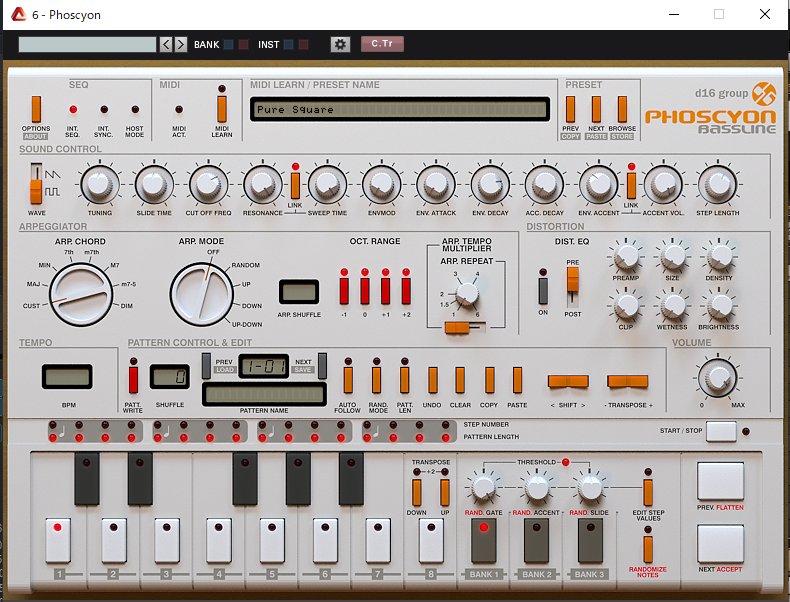Click the Pure Square preset name display

point(400,109)
